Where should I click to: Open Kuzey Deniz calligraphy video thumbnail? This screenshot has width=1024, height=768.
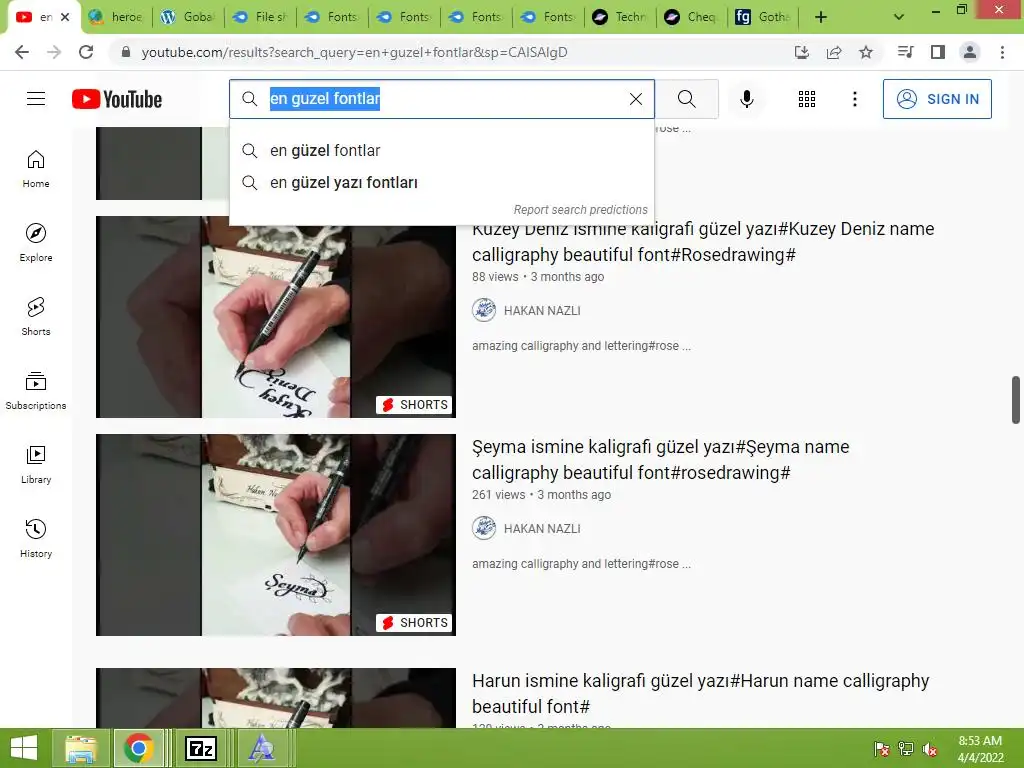[x=276, y=317]
